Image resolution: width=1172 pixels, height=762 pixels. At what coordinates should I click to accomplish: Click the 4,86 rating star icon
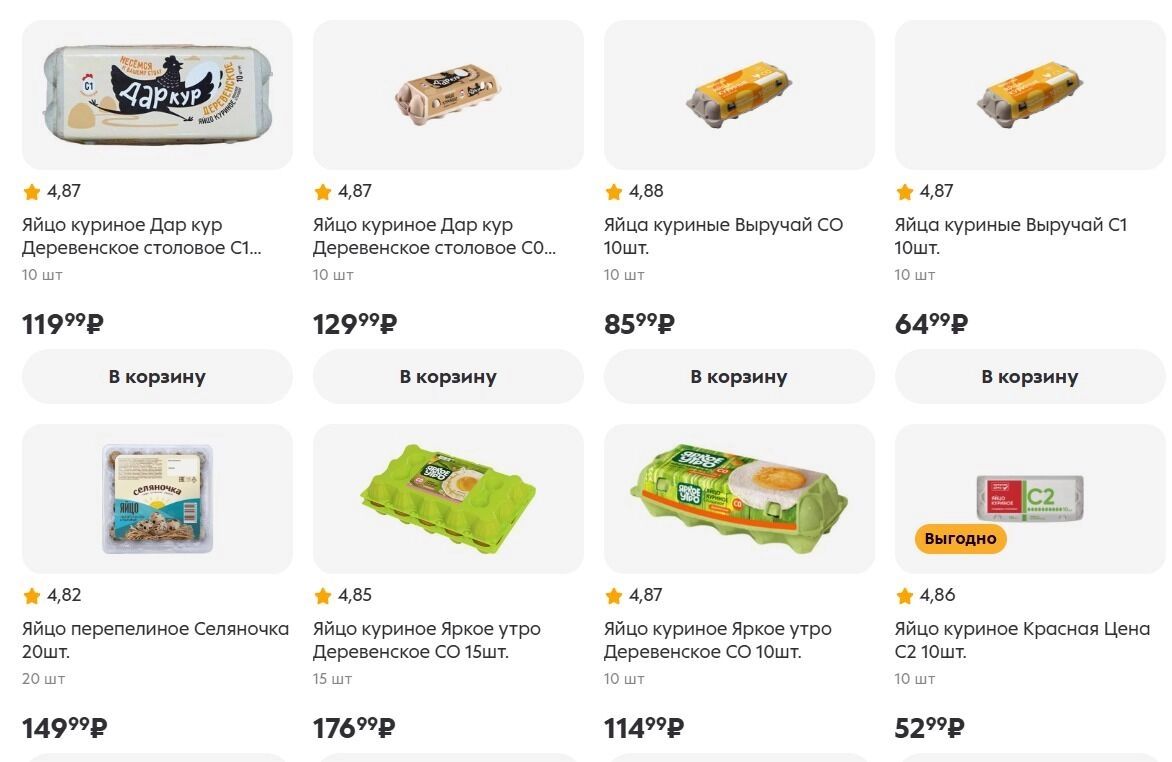click(x=905, y=596)
